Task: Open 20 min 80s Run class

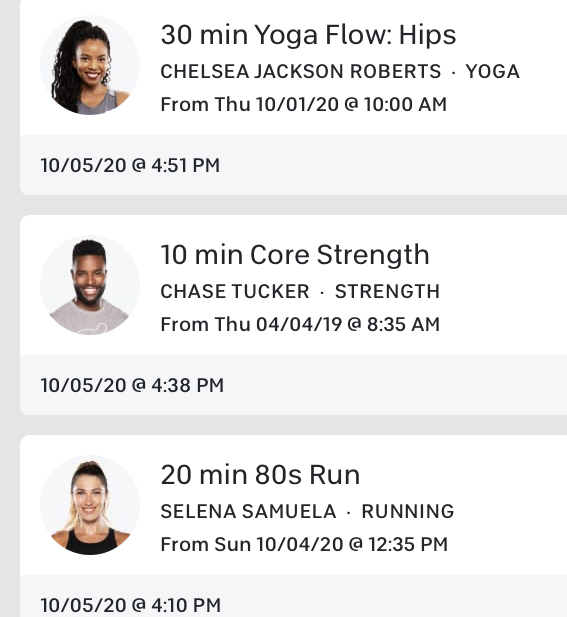Action: (260, 475)
